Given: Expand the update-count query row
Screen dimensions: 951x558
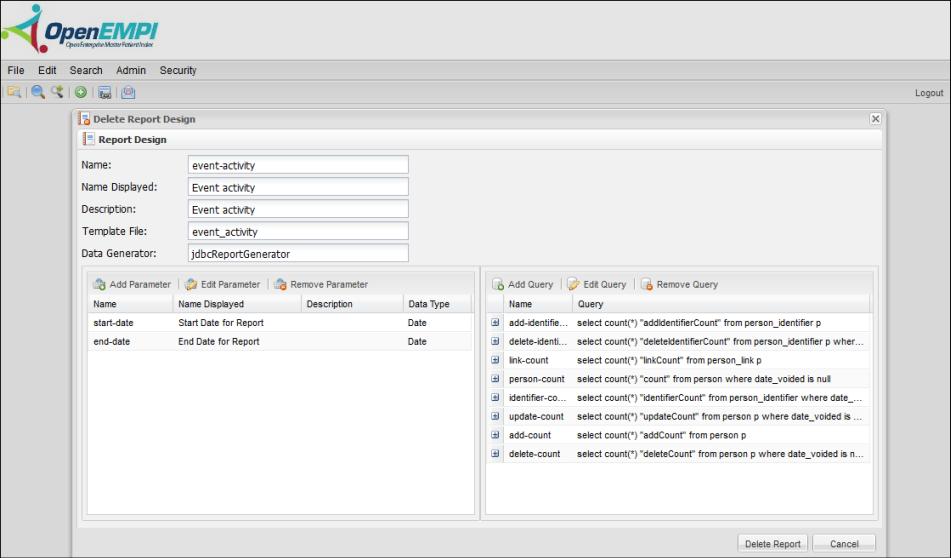Looking at the screenshot, I should [496, 417].
